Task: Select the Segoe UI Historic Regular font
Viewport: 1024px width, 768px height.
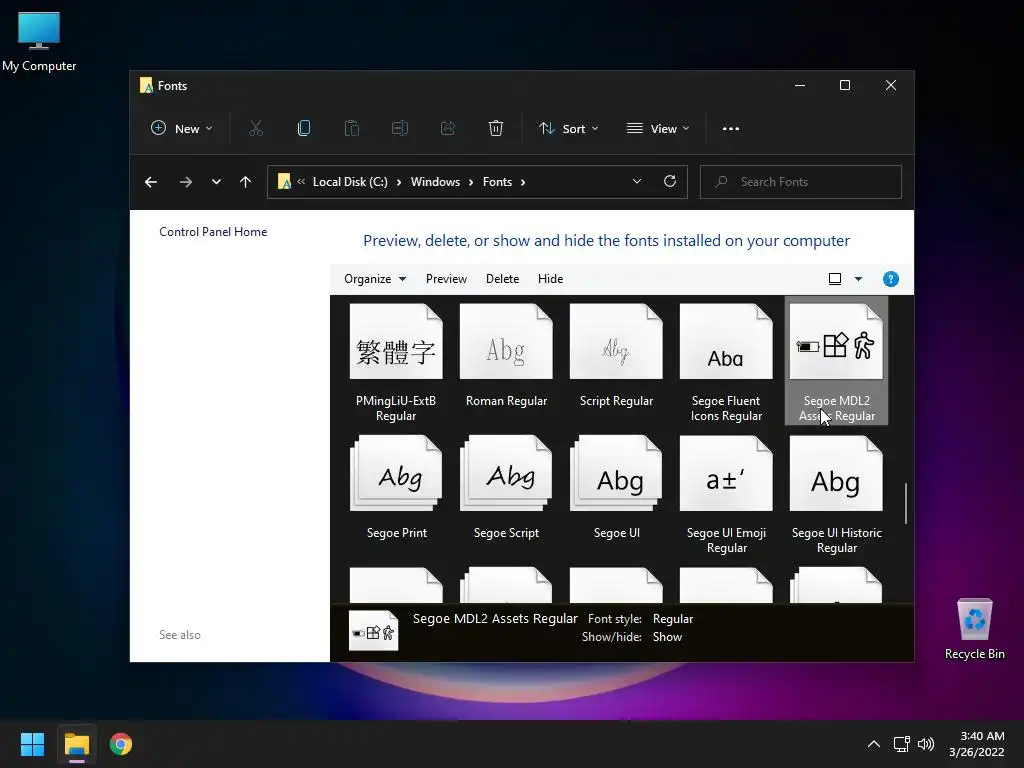Action: click(x=837, y=495)
